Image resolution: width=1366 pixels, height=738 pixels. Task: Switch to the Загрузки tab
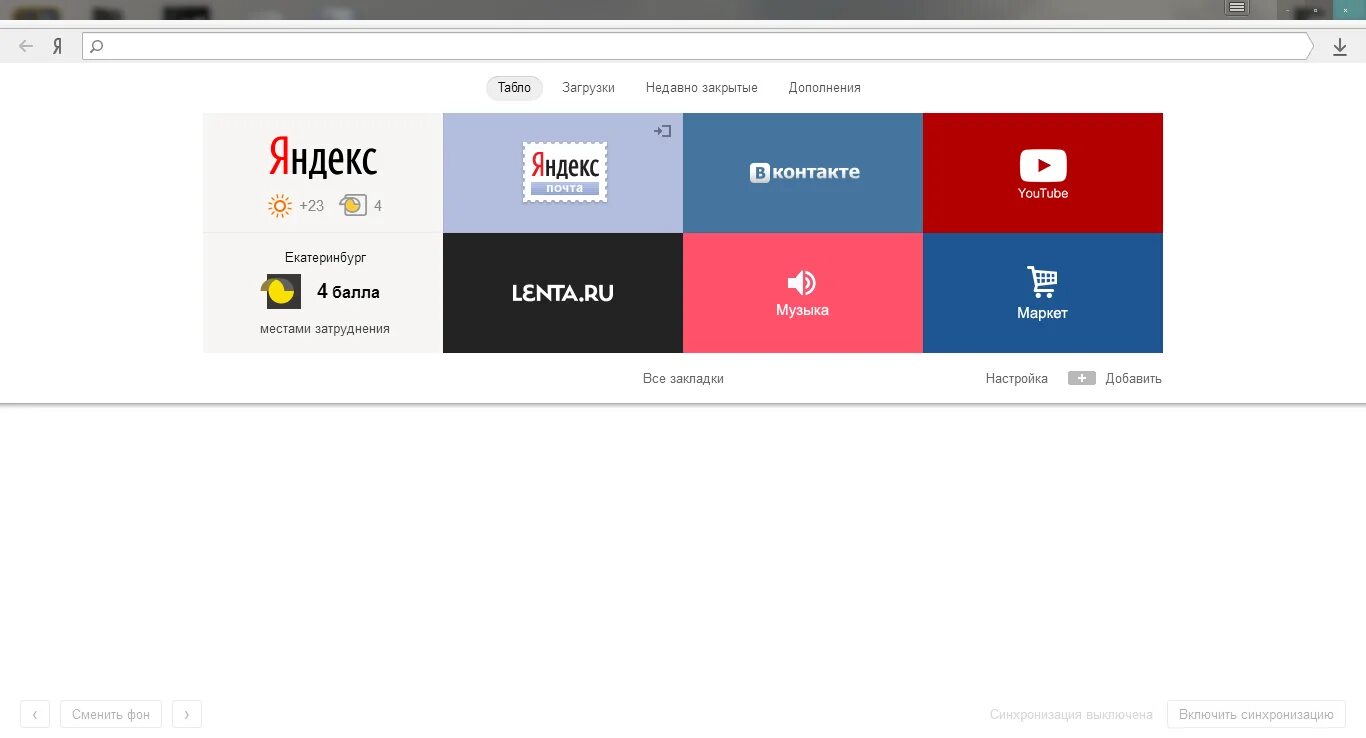[x=588, y=88]
